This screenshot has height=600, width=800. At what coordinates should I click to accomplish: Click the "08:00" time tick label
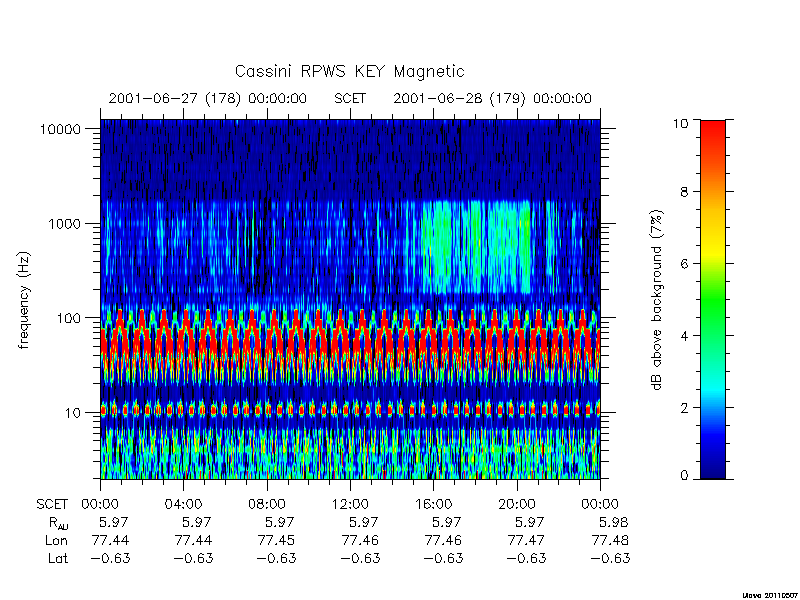[266, 505]
